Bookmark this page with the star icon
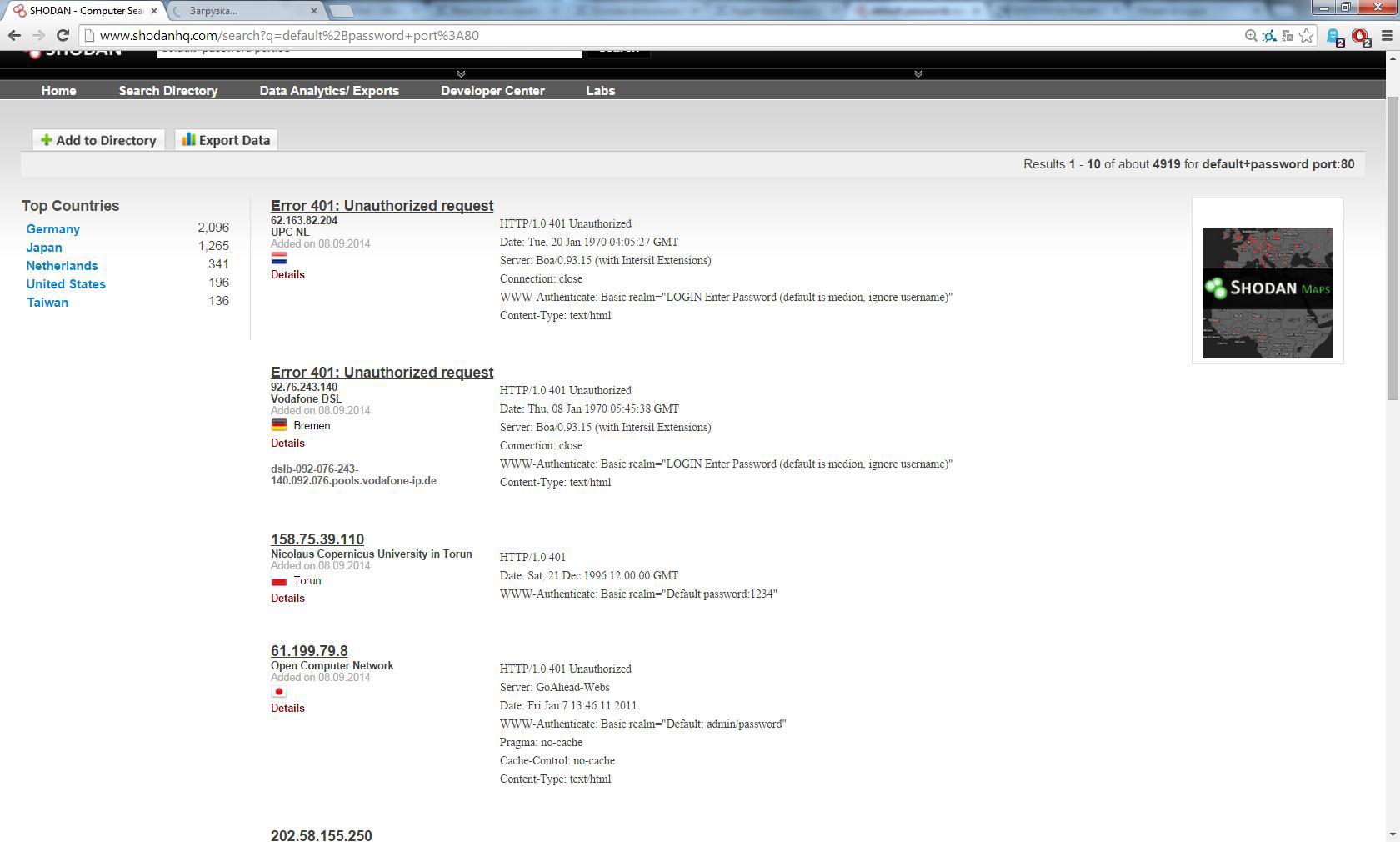This screenshot has width=1400, height=842. [x=1307, y=35]
